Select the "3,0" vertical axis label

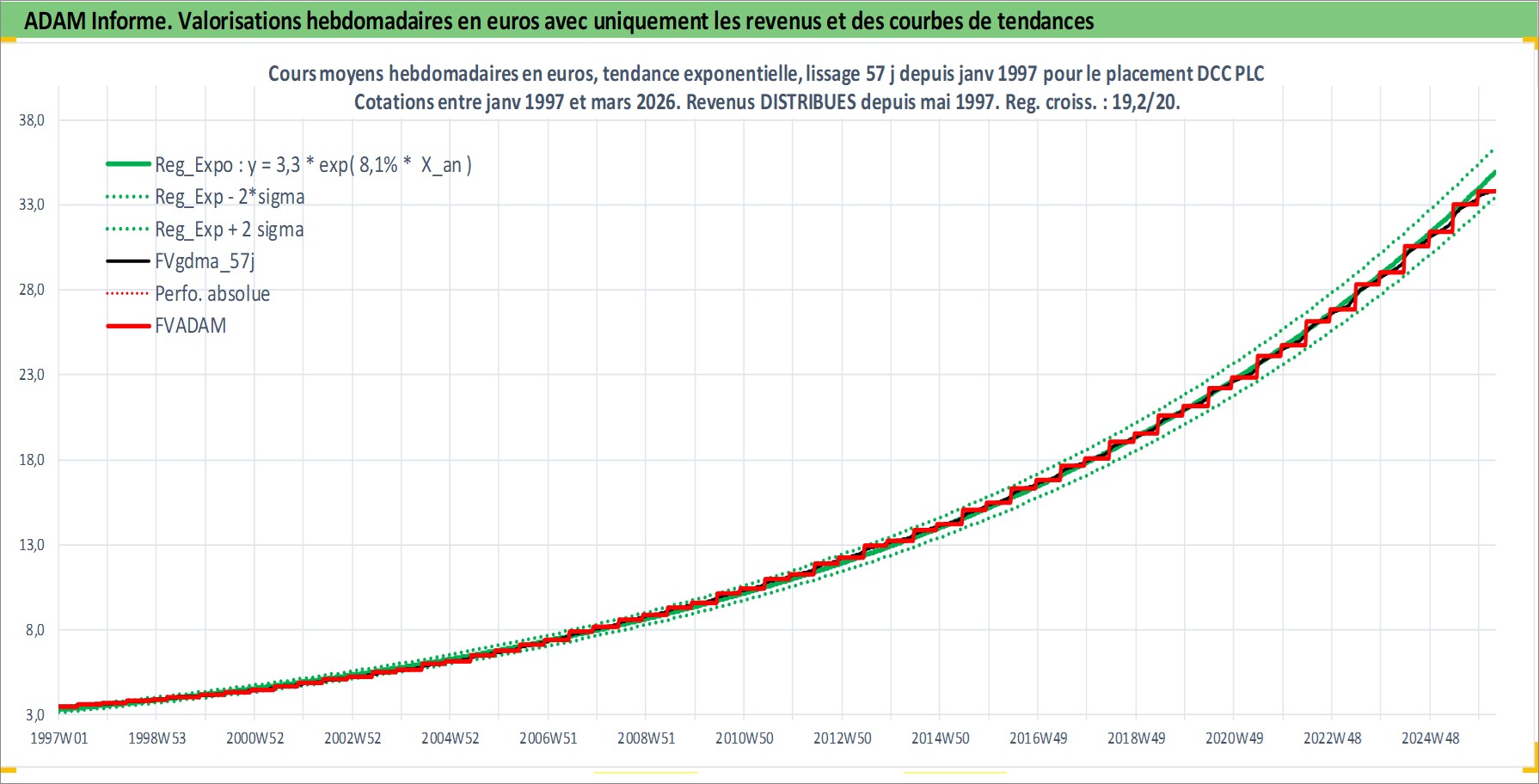pos(35,715)
